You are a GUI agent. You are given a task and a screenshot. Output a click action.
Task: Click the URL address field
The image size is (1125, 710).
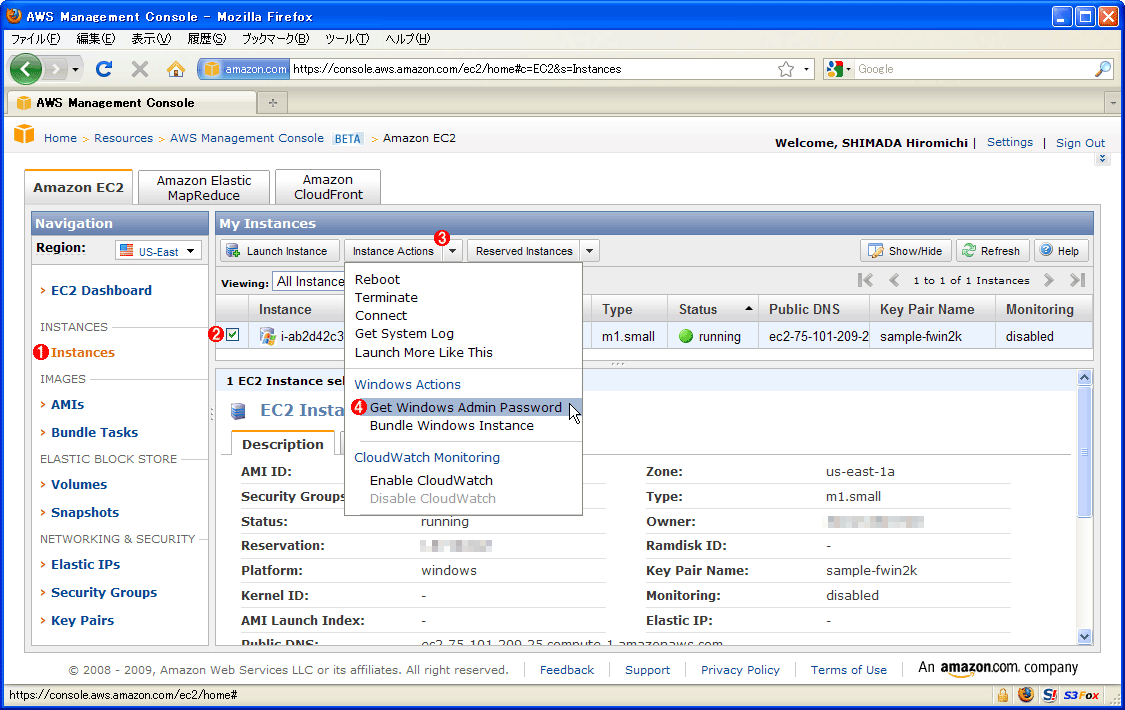531,69
